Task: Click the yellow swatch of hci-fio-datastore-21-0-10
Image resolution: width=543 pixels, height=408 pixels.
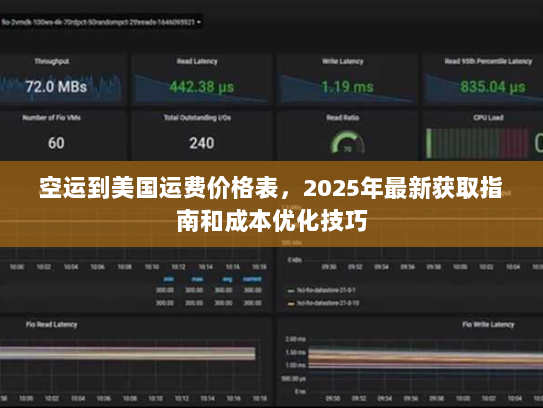Action: click(x=291, y=304)
